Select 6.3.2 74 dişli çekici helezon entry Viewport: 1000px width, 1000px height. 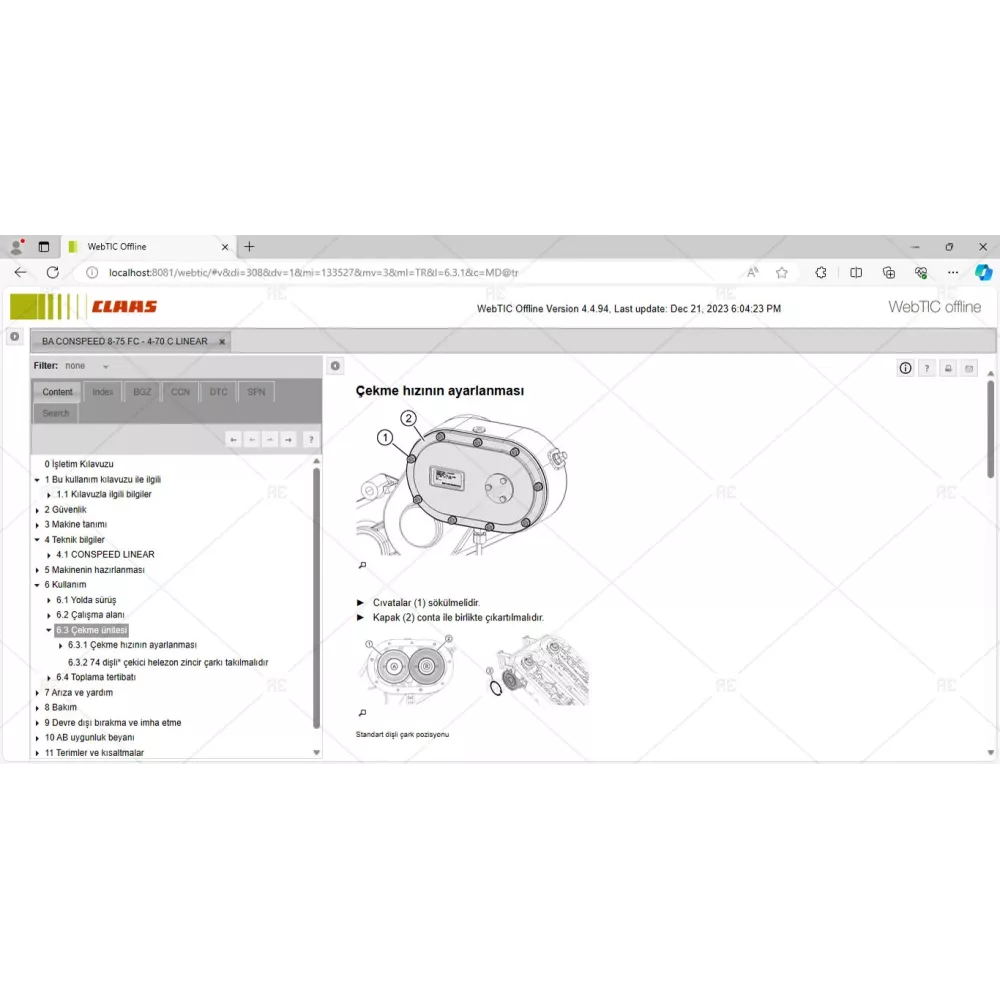pyautogui.click(x=168, y=662)
